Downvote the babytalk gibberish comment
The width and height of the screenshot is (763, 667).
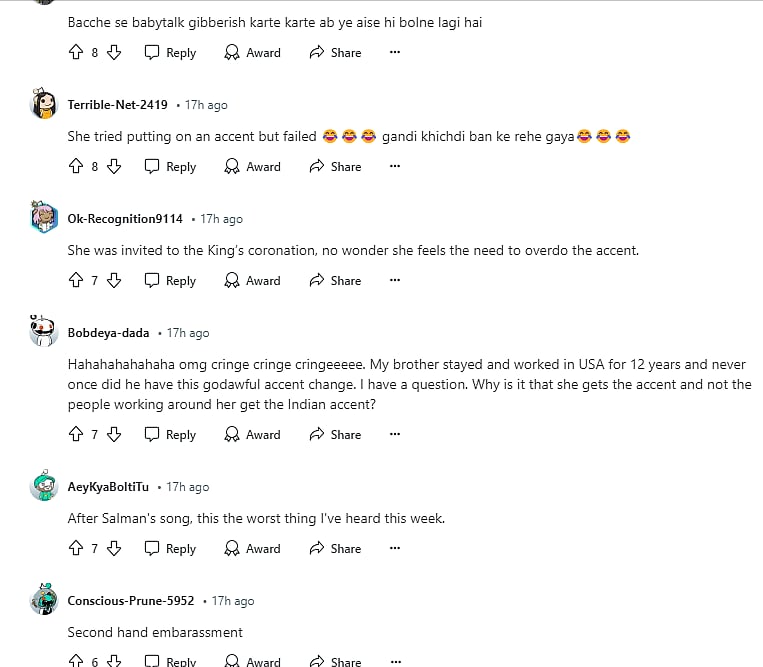[114, 53]
